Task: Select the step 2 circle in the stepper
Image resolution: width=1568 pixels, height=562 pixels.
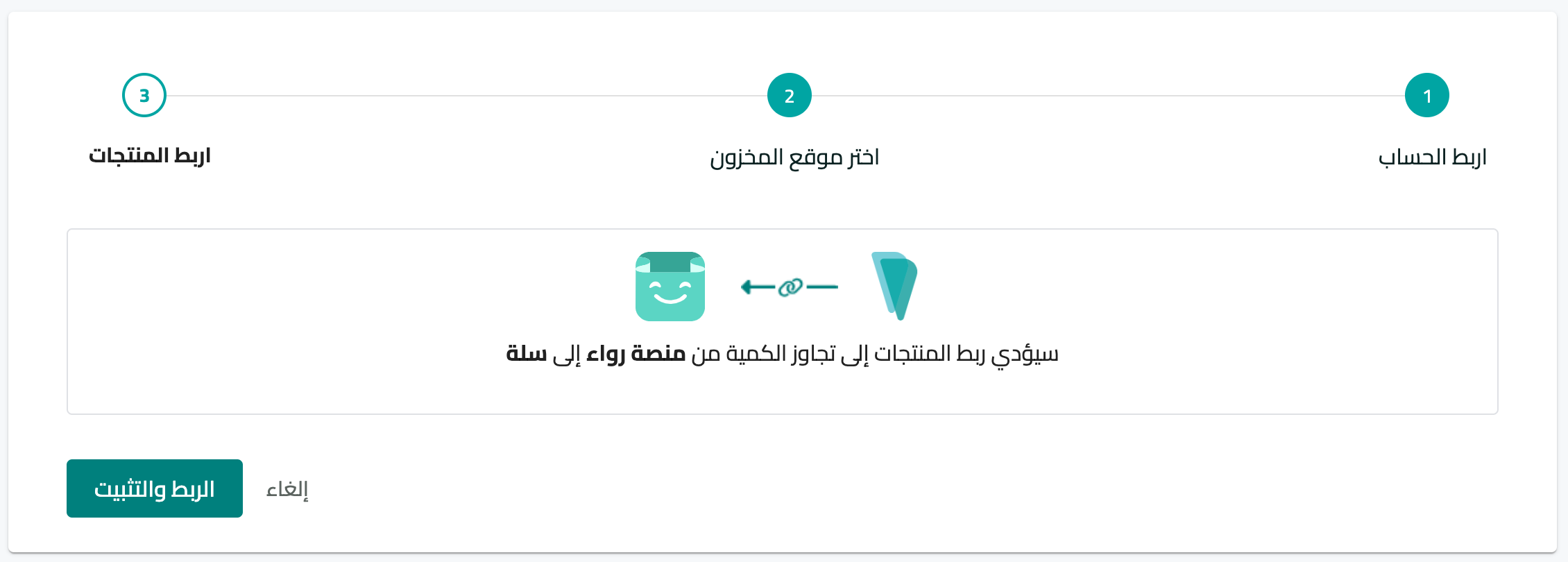Action: pos(789,95)
